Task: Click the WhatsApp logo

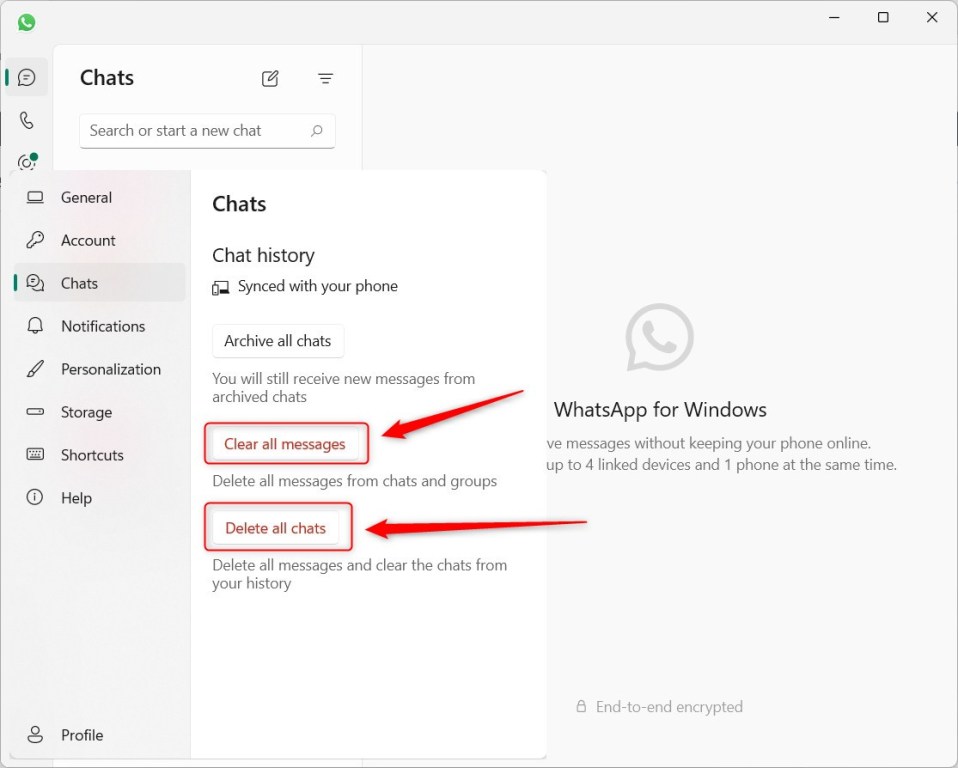Action: (25, 21)
